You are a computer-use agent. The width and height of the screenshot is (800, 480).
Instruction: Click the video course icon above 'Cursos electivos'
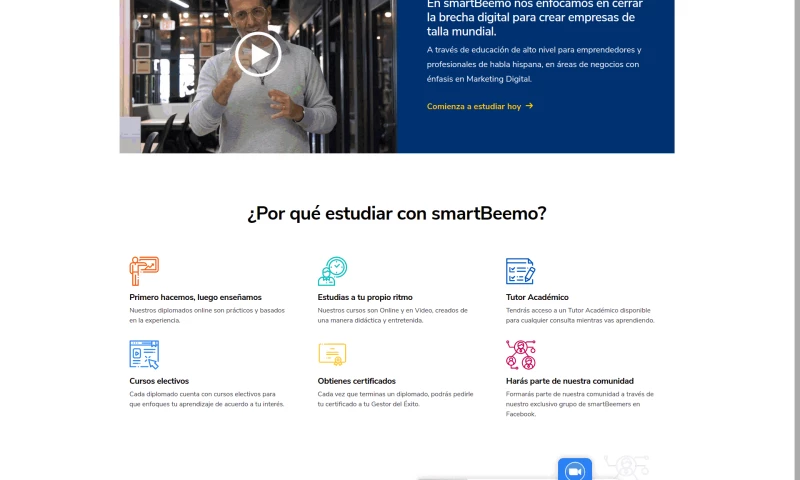click(x=144, y=355)
